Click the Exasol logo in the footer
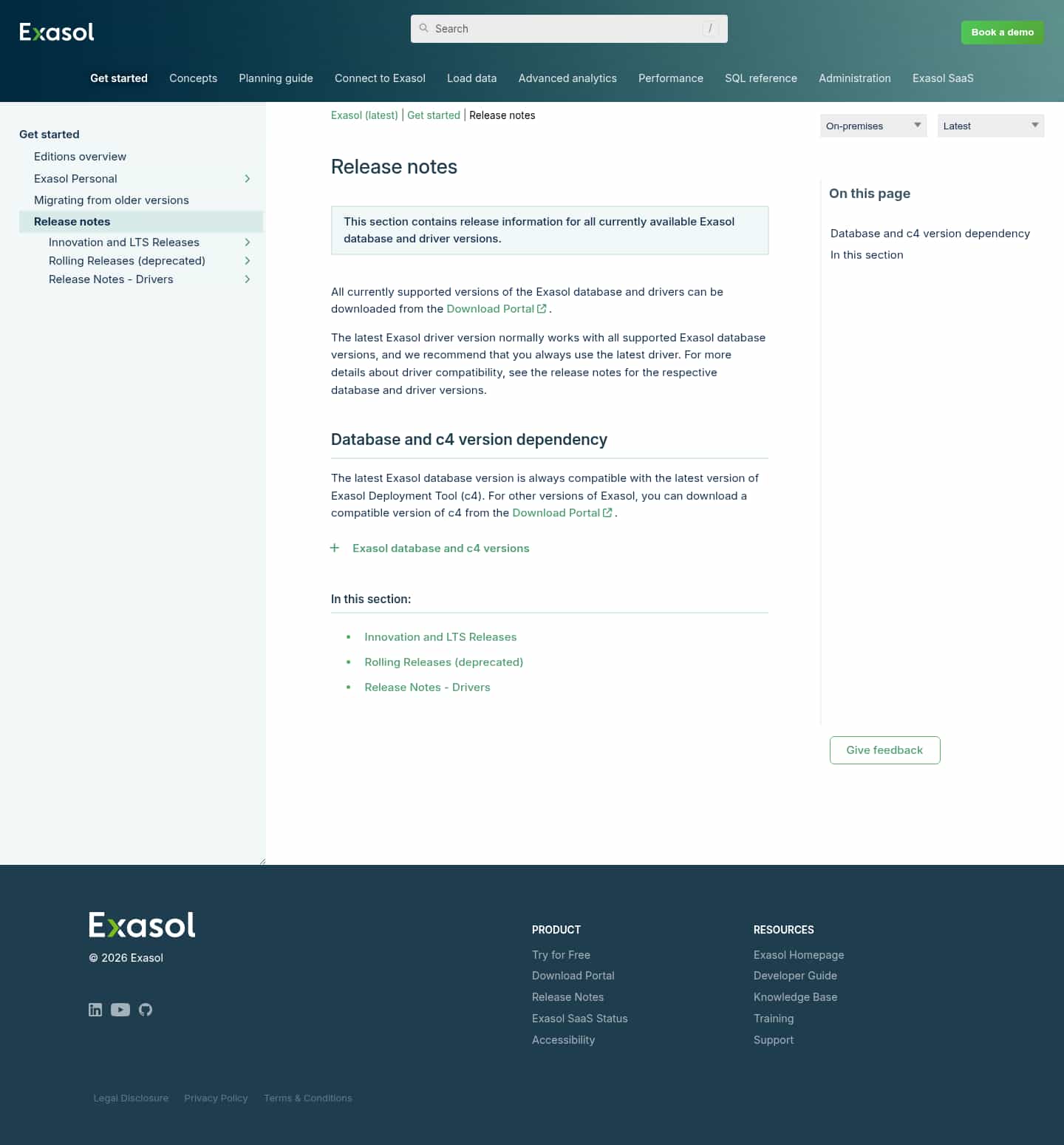 click(x=142, y=924)
